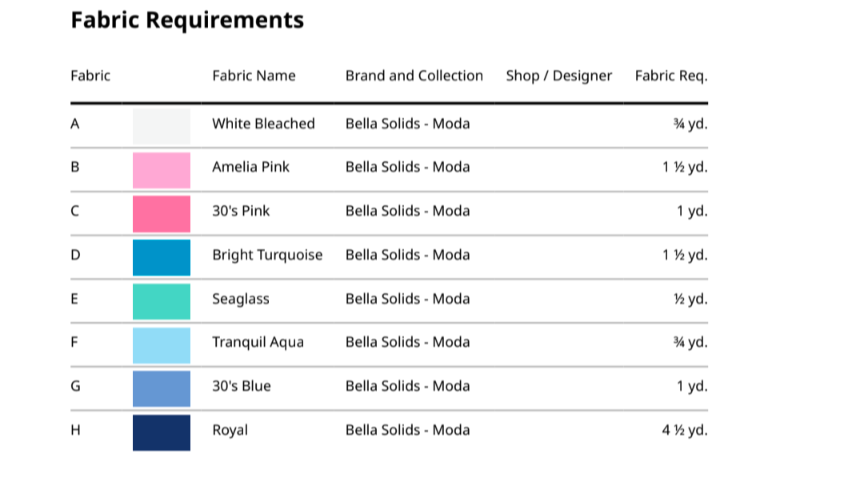Click the Tranquil Aqua fabric name
This screenshot has height=502, width=864.
tap(258, 342)
